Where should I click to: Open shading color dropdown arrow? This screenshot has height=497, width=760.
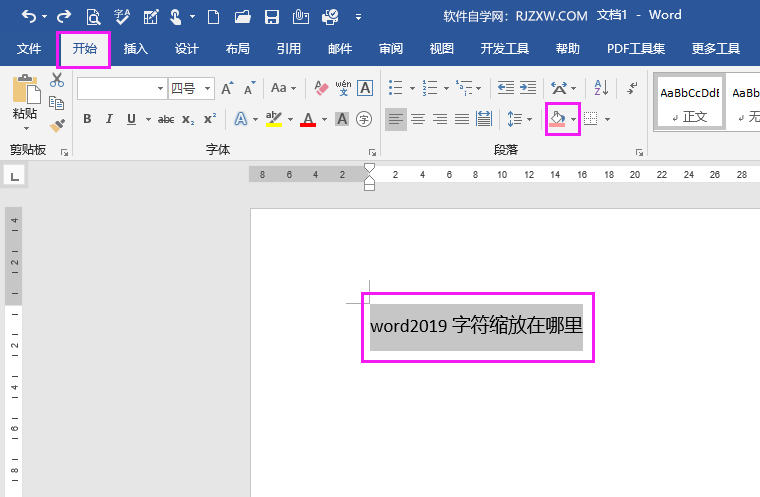tap(574, 119)
